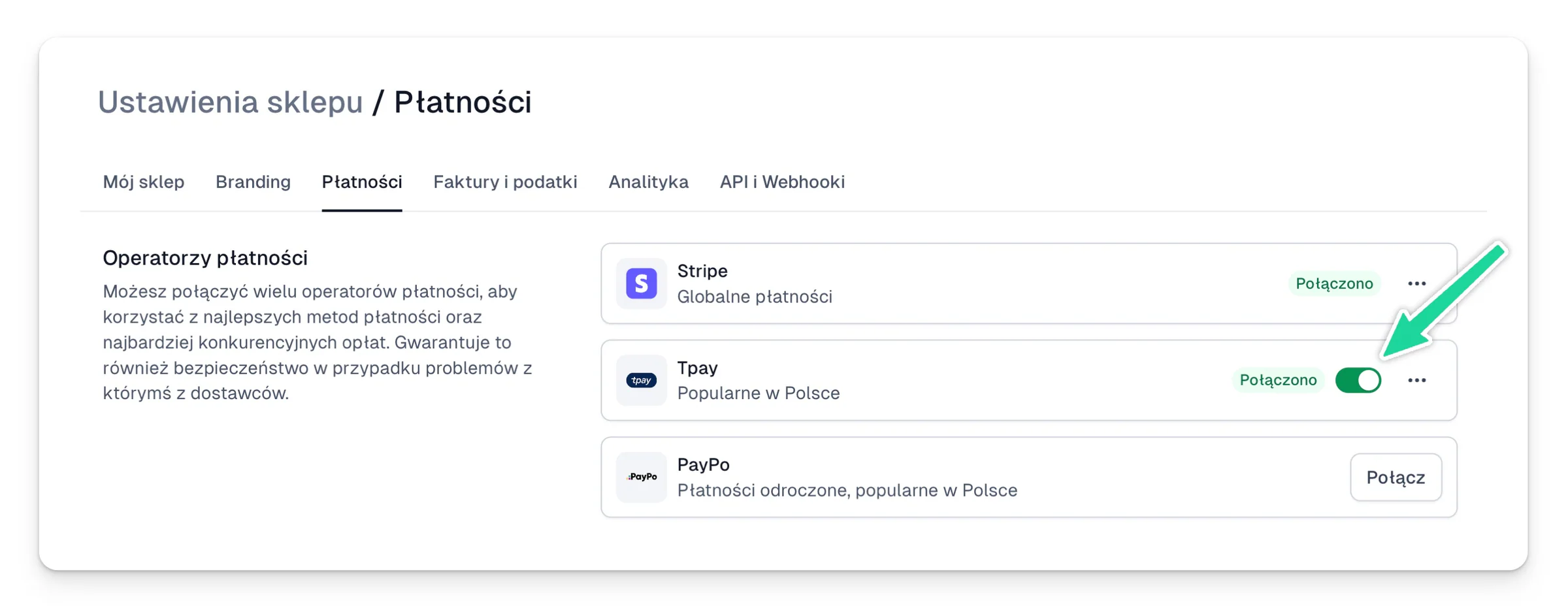Open the Analityka tab

[648, 182]
